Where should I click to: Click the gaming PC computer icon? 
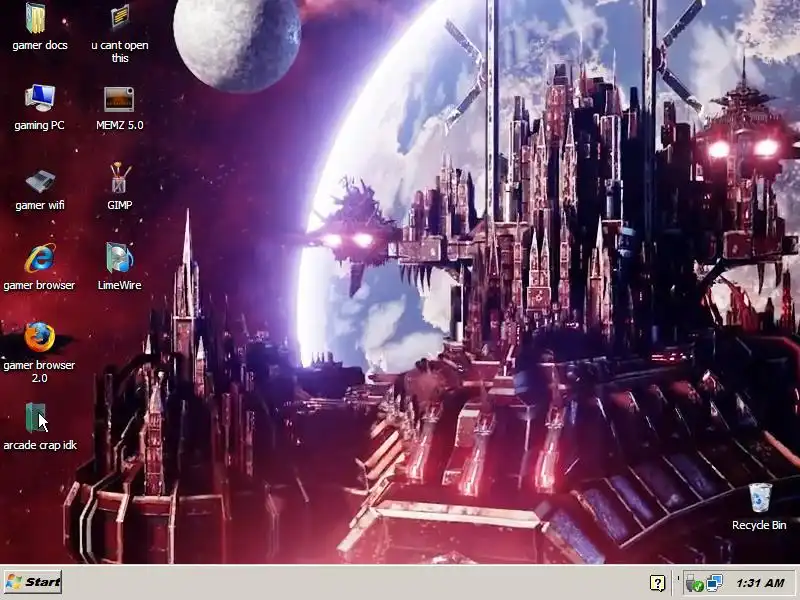point(40,98)
